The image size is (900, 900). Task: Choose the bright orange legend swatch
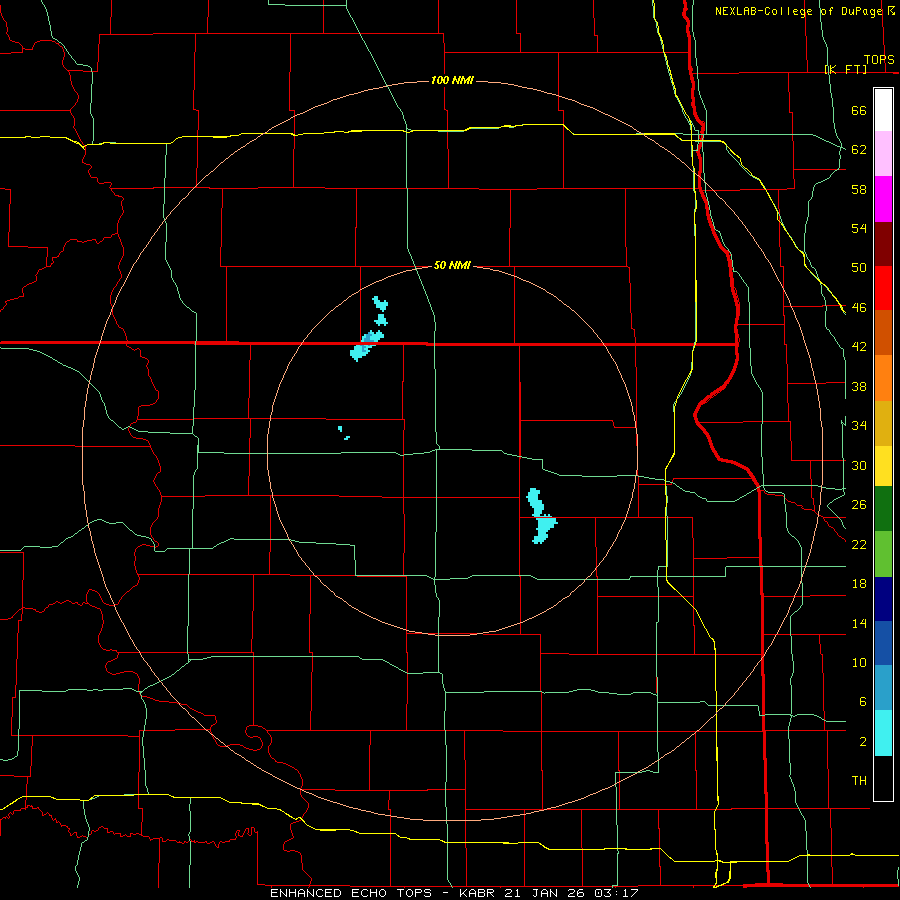coord(883,378)
